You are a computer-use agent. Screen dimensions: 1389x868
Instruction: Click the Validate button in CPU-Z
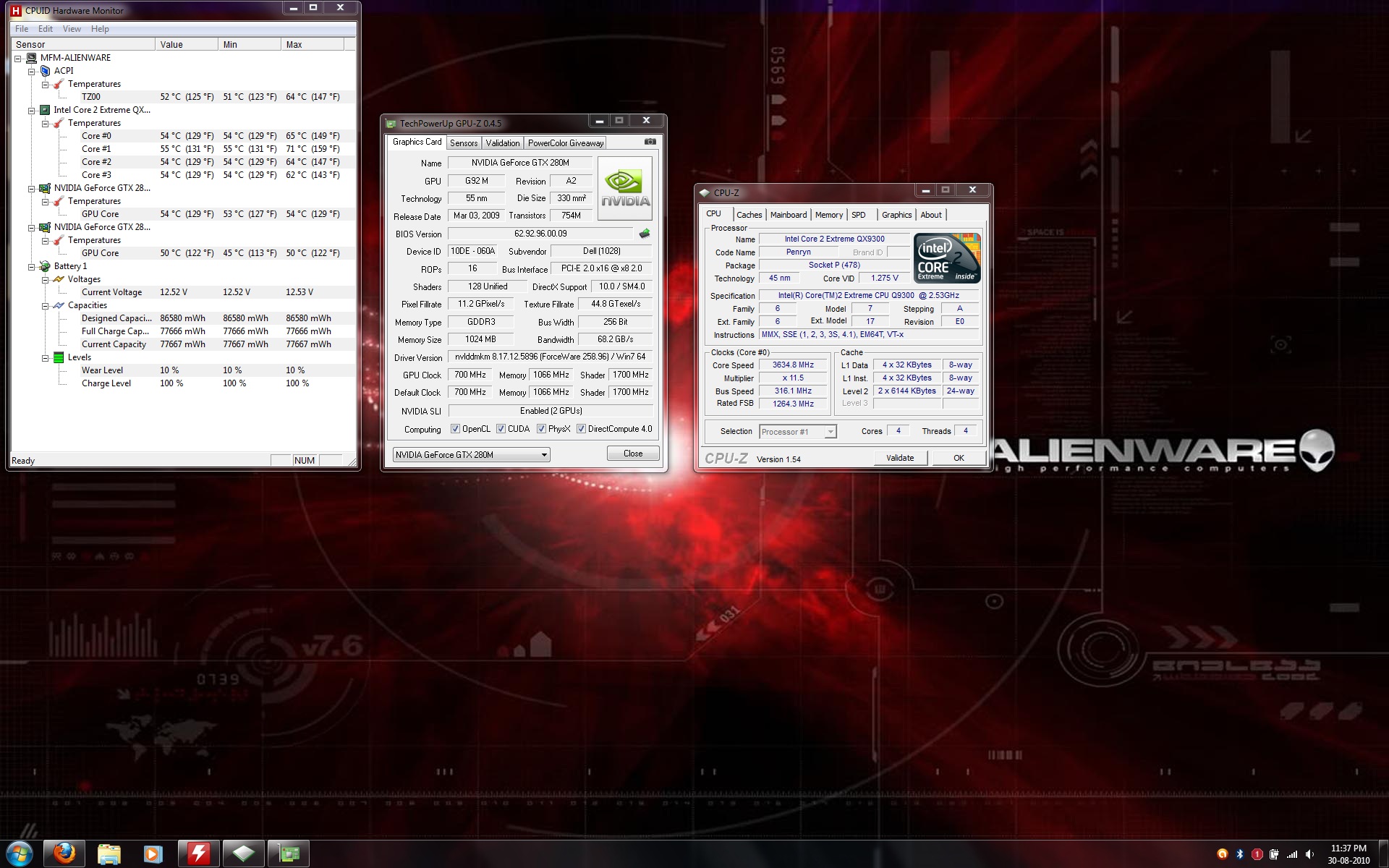coord(900,458)
